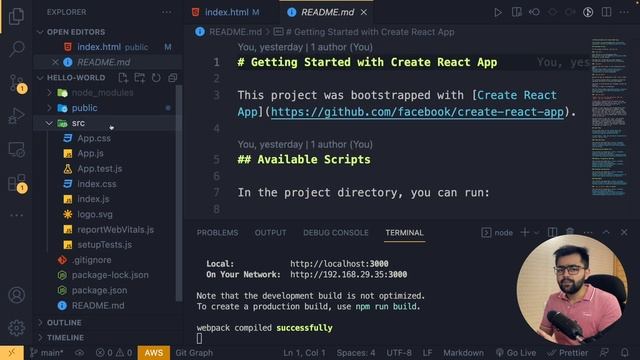This screenshot has width=640, height=360.
Task: Collapse all folders in explorer
Action: [x=173, y=78]
